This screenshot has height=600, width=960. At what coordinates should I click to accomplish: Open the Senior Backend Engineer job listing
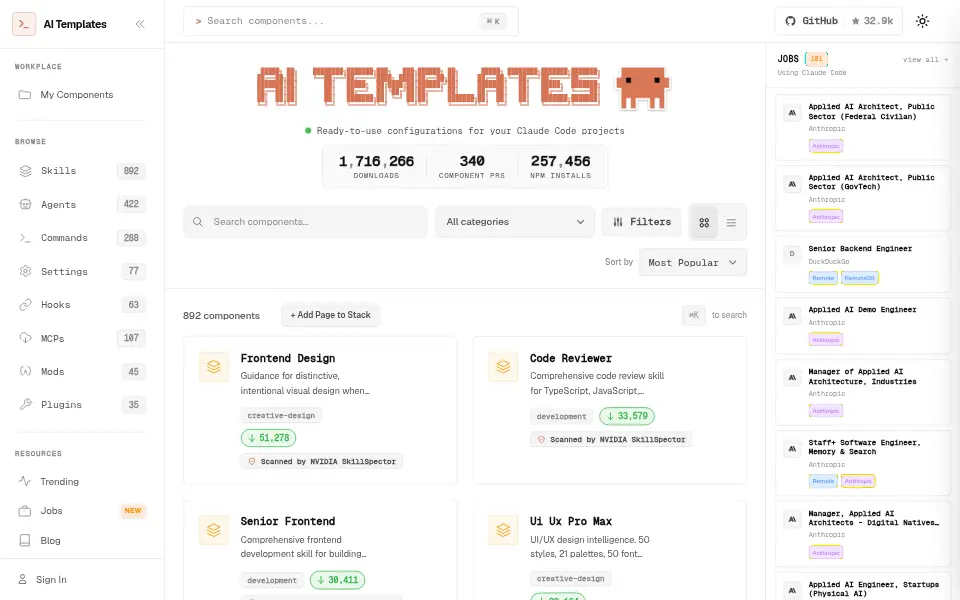coord(863,264)
